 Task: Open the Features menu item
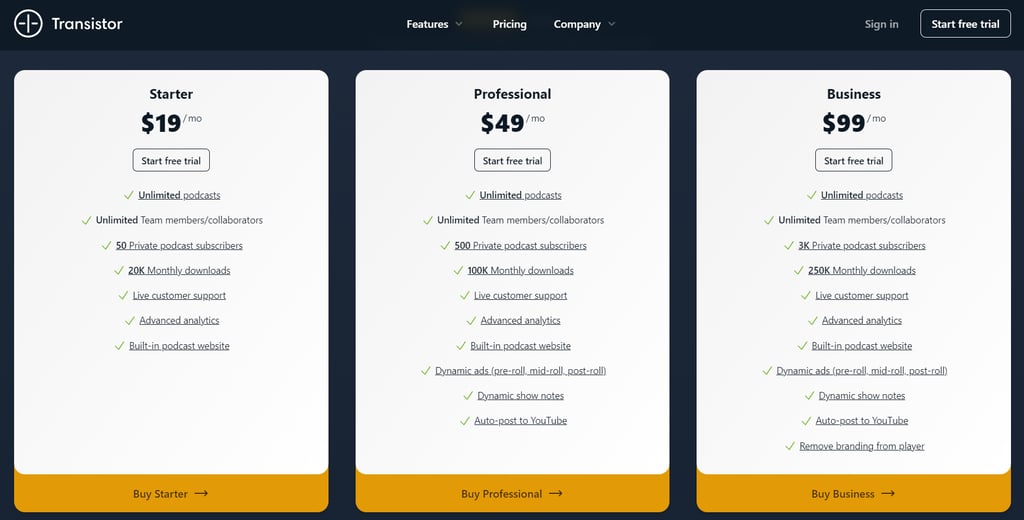[x=427, y=24]
